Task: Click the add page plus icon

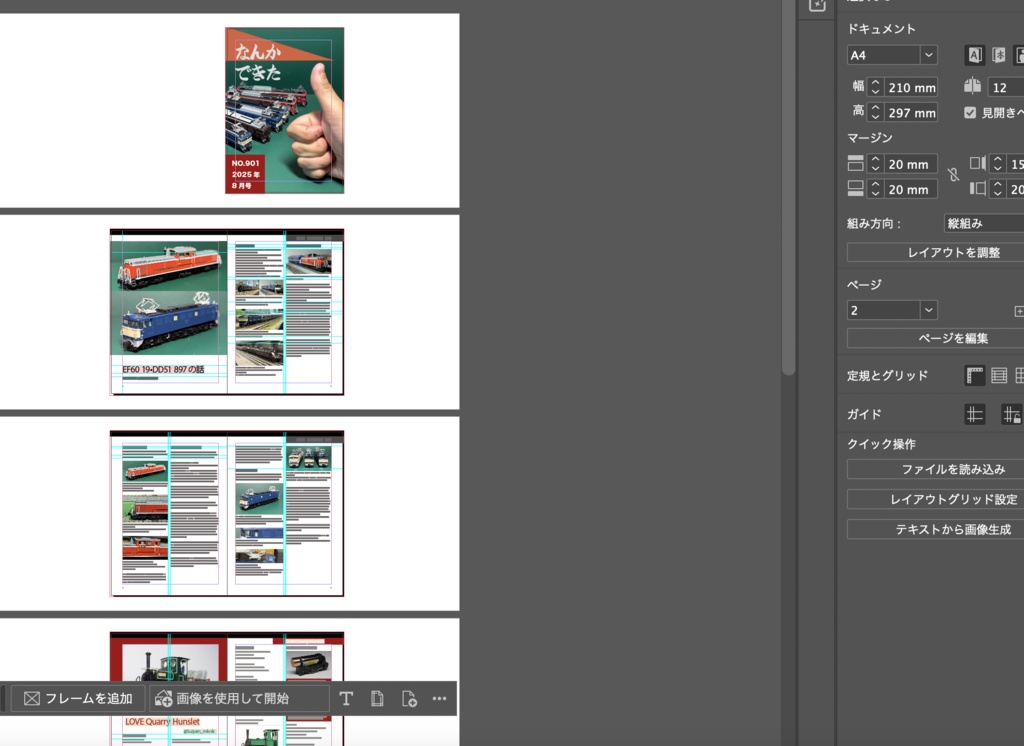Action: pyautogui.click(x=1019, y=311)
